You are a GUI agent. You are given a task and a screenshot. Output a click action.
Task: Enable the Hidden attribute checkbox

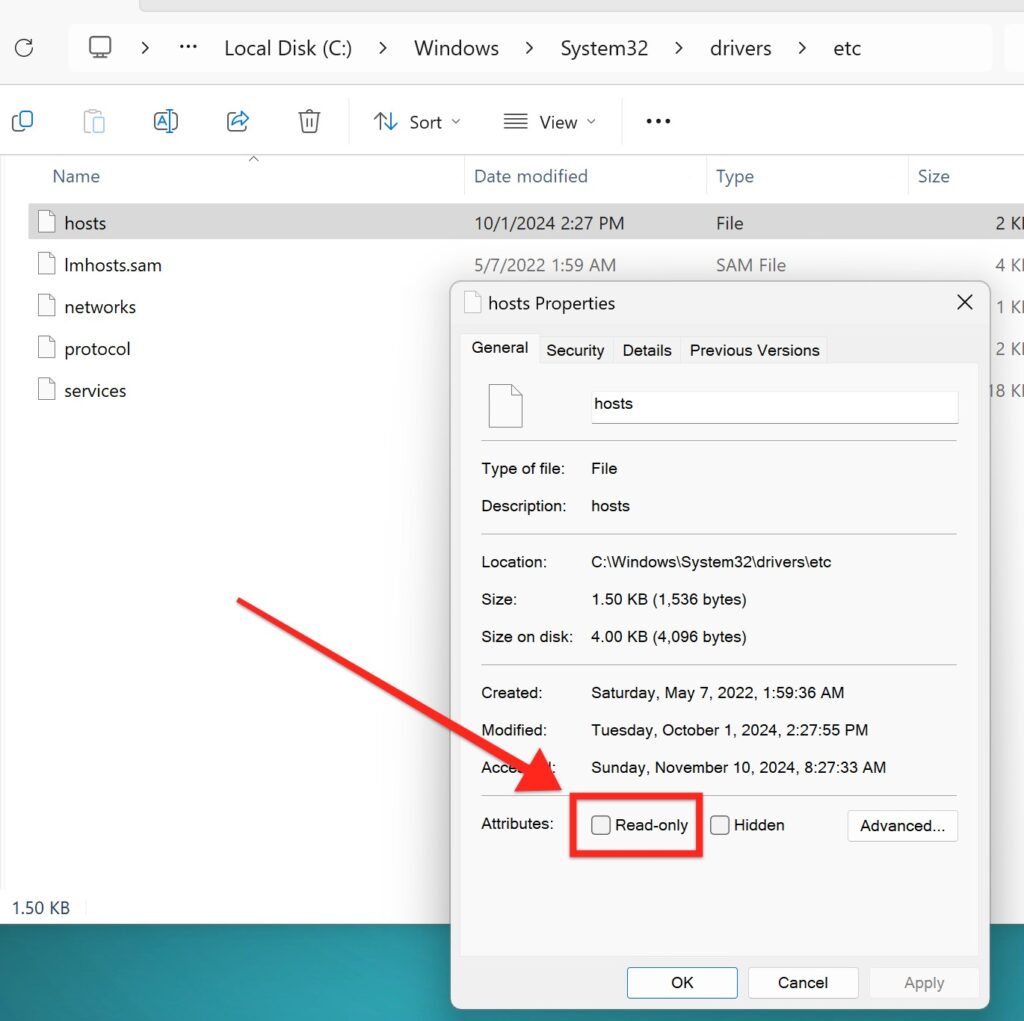click(x=720, y=825)
